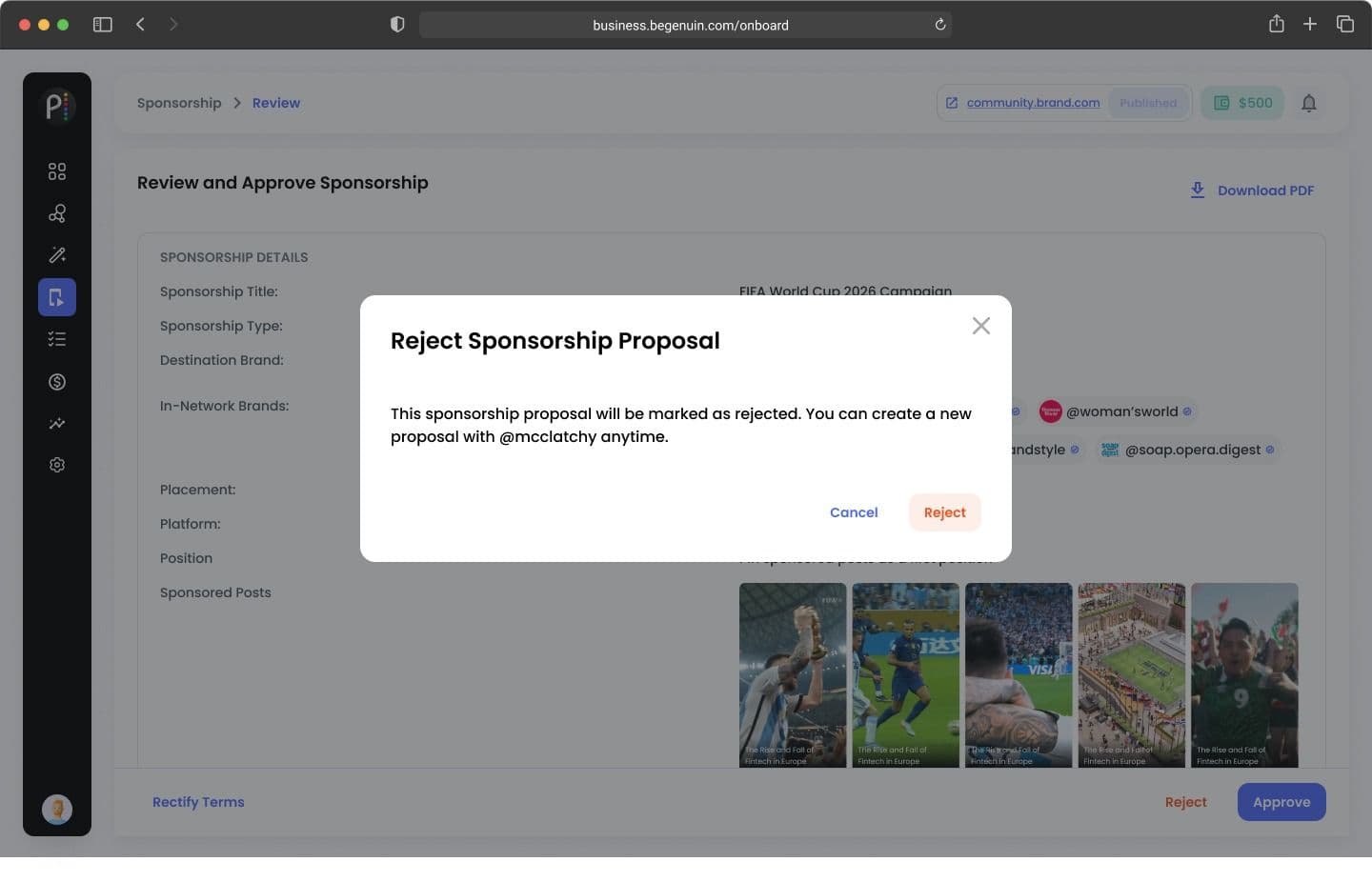Open the user avatar at sidebar bottom
The image size is (1372, 882).
point(57,810)
